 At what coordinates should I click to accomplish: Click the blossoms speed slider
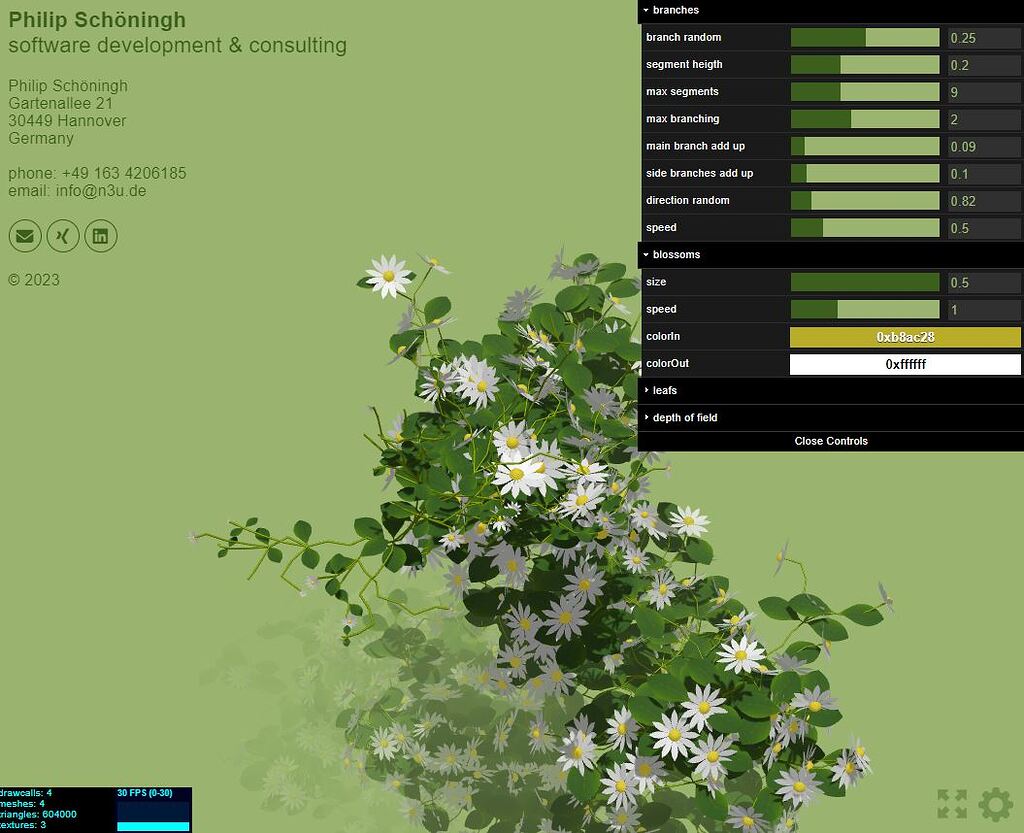tap(865, 309)
